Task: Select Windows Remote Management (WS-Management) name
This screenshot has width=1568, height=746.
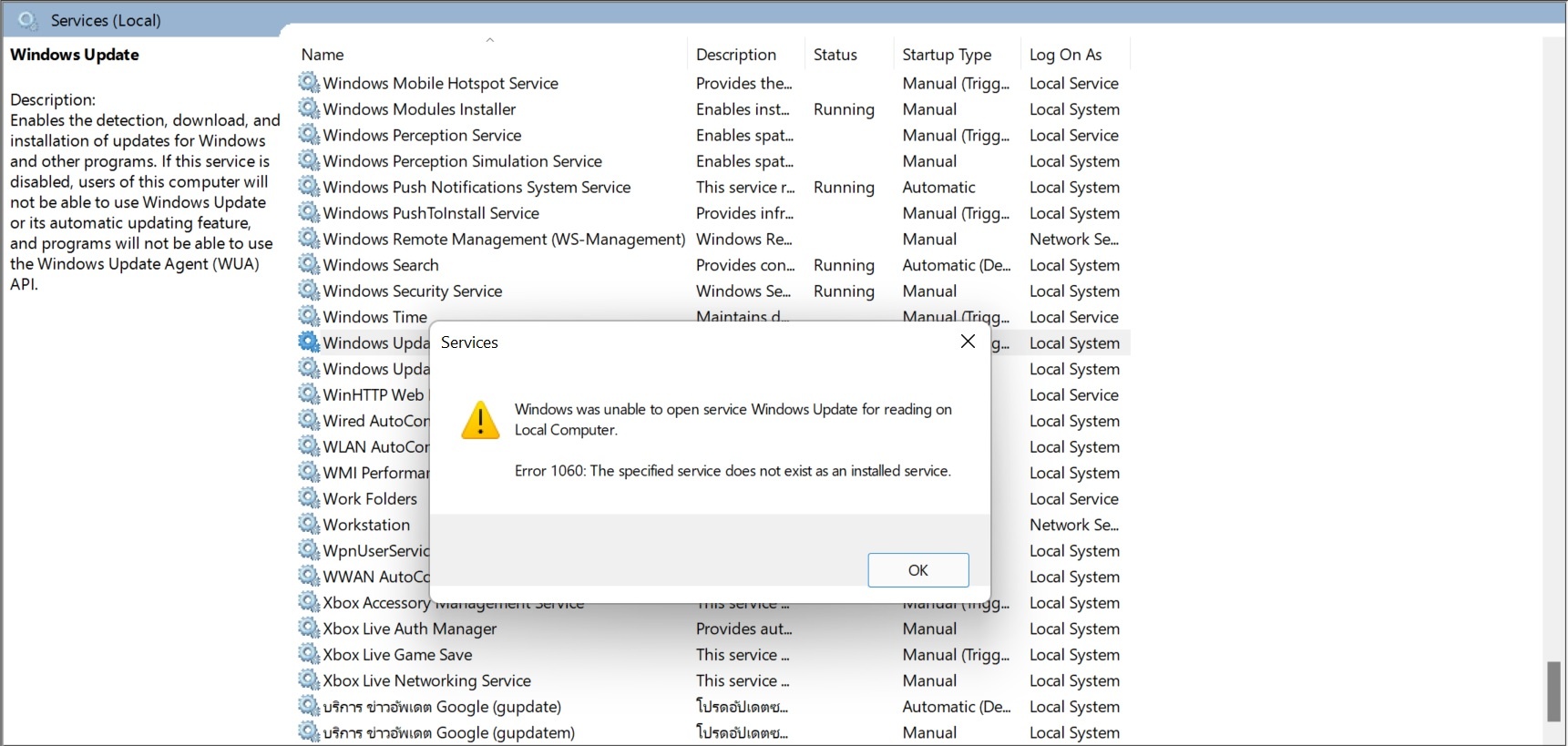Action: coord(504,239)
